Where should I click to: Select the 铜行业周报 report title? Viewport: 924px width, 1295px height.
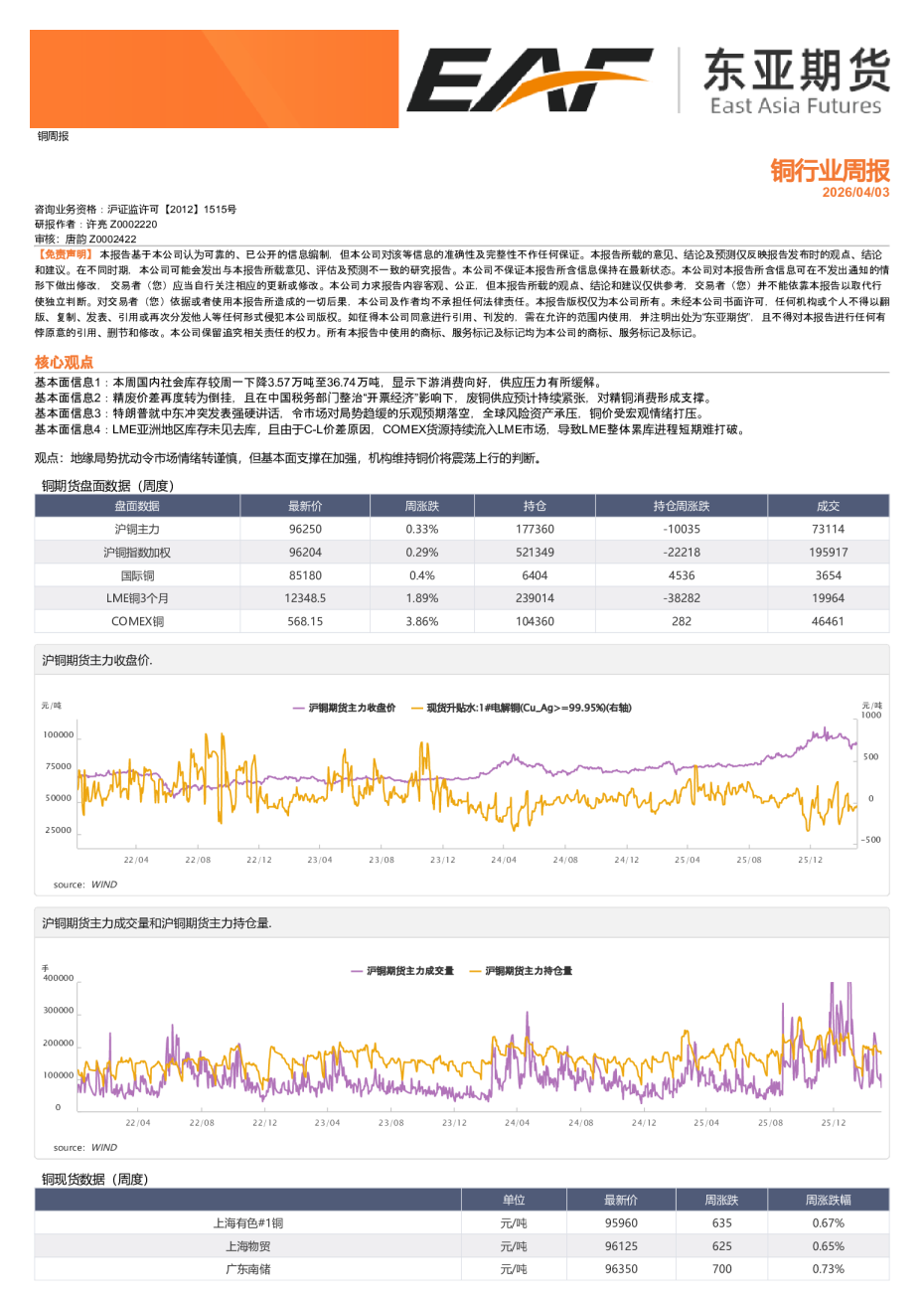coord(828,171)
